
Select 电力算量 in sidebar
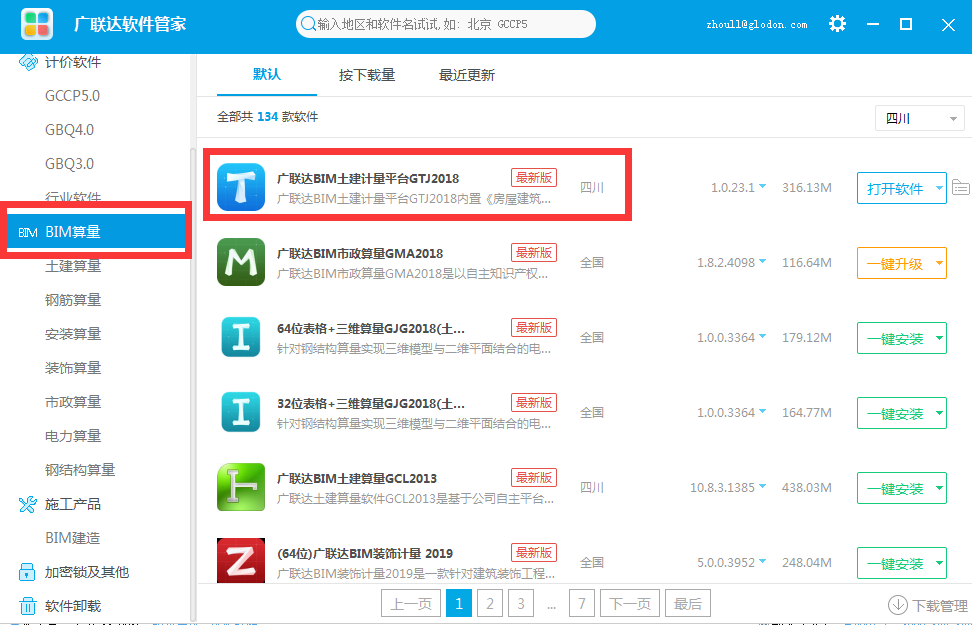[x=73, y=436]
